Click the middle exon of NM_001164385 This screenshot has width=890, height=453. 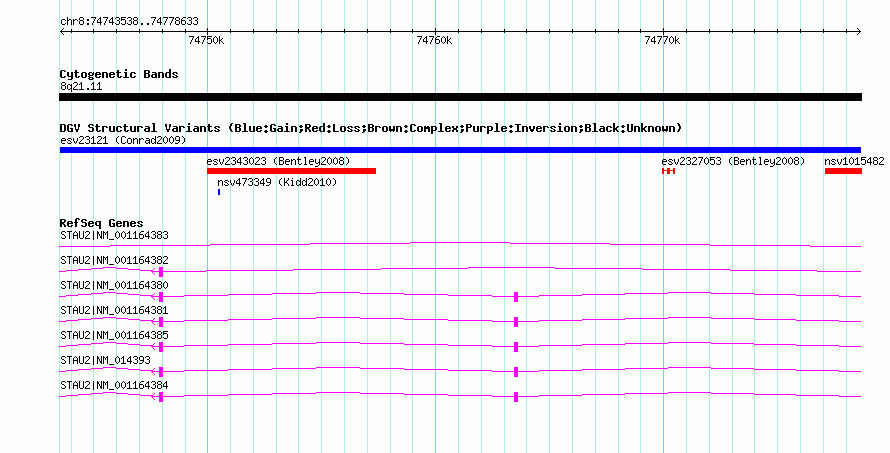tap(516, 347)
